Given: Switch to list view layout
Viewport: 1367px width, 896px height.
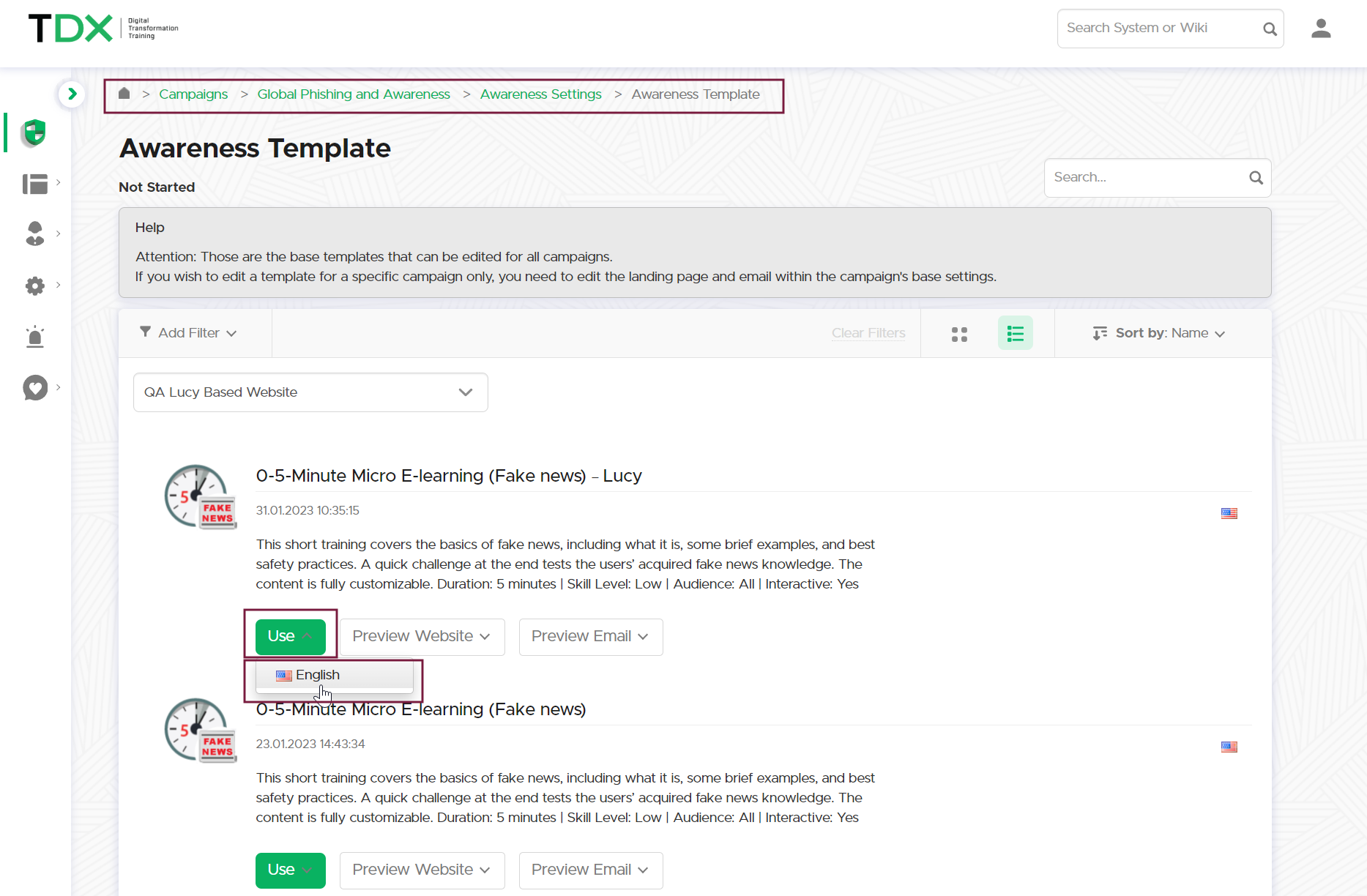Looking at the screenshot, I should (1015, 334).
